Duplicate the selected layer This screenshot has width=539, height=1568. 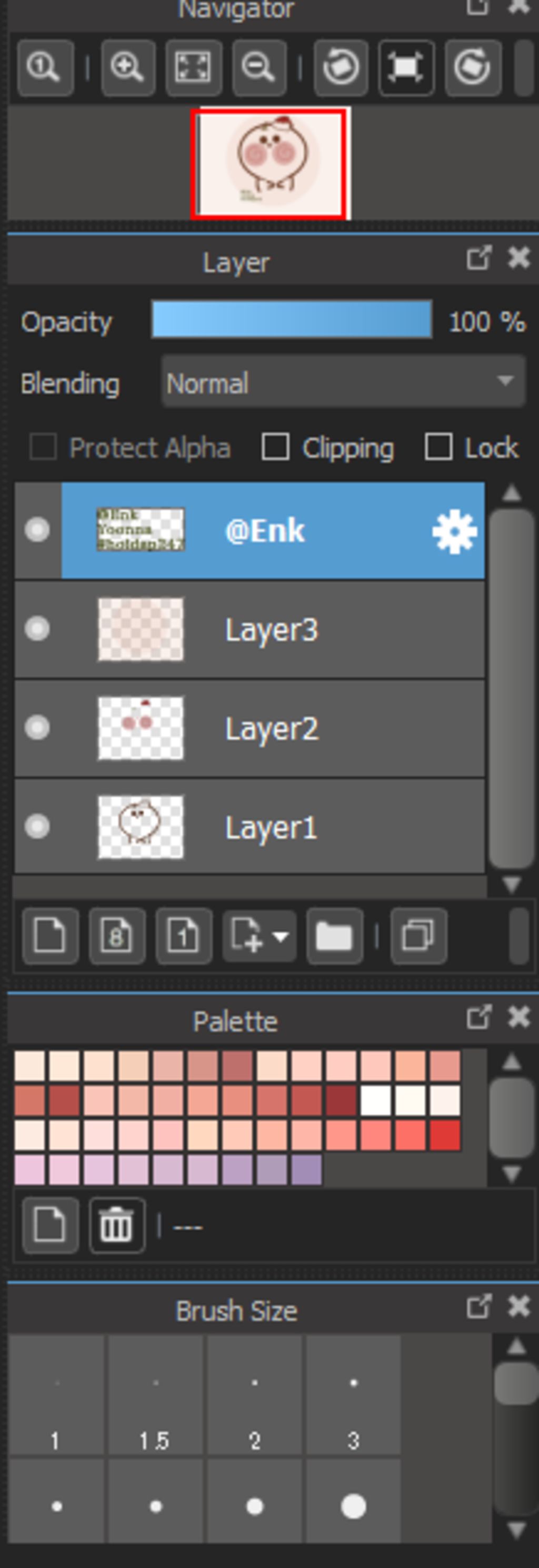click(418, 936)
